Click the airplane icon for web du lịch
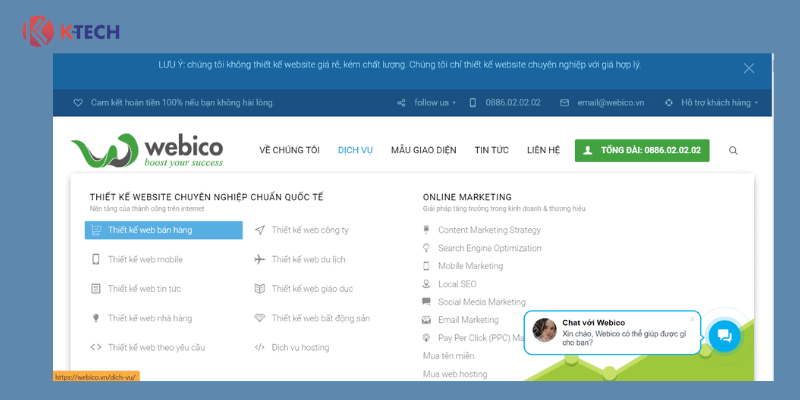The height and width of the screenshot is (400, 800). 260,259
